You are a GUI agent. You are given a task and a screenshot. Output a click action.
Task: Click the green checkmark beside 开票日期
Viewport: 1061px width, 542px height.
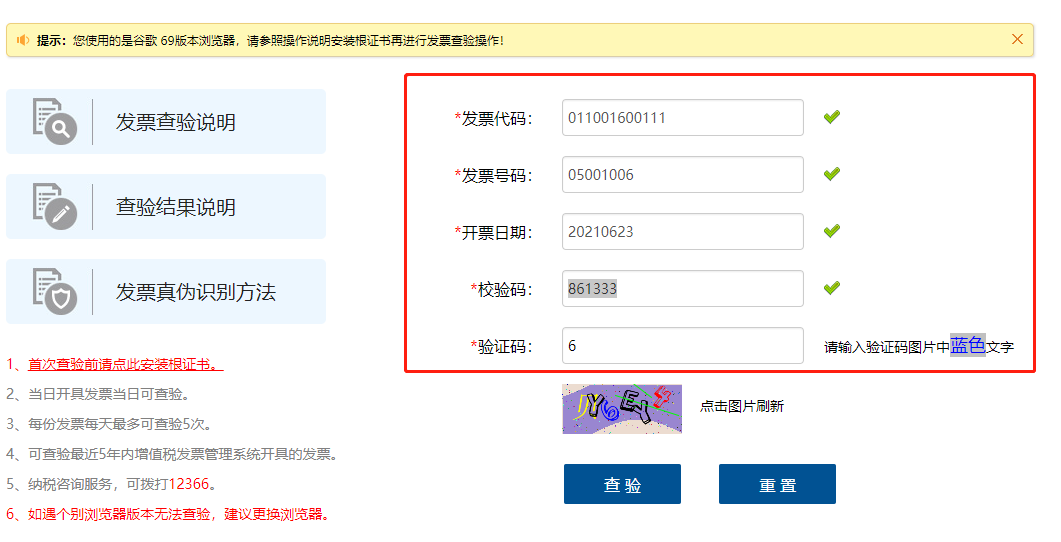tap(831, 231)
